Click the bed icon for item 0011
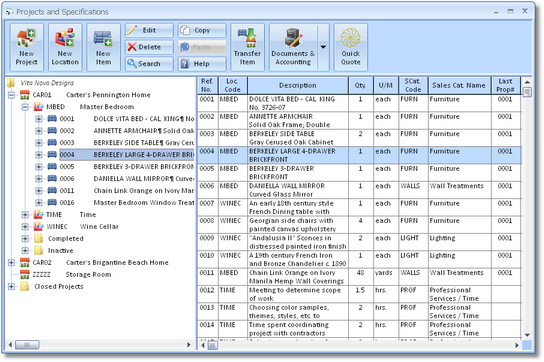This screenshot has width=544, height=362. click(x=52, y=191)
